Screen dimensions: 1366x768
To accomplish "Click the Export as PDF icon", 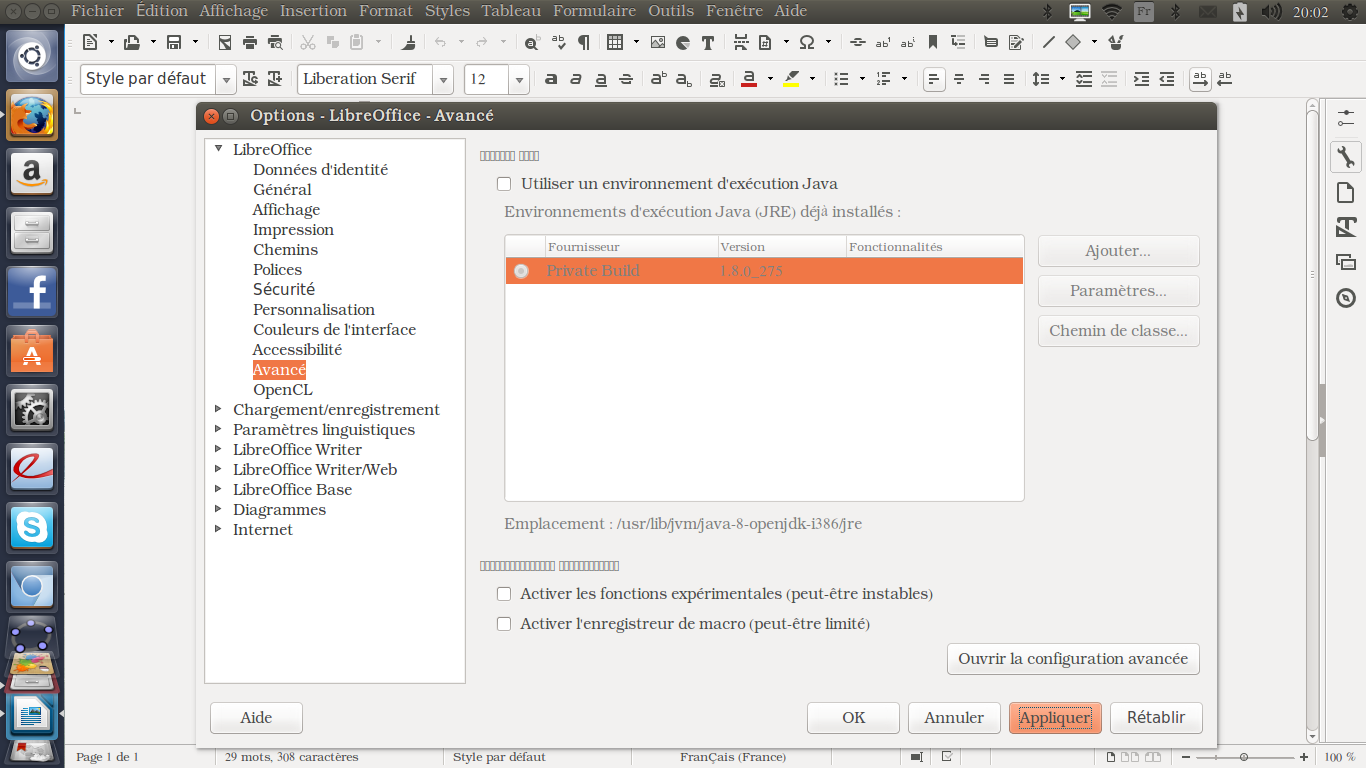I will (224, 42).
